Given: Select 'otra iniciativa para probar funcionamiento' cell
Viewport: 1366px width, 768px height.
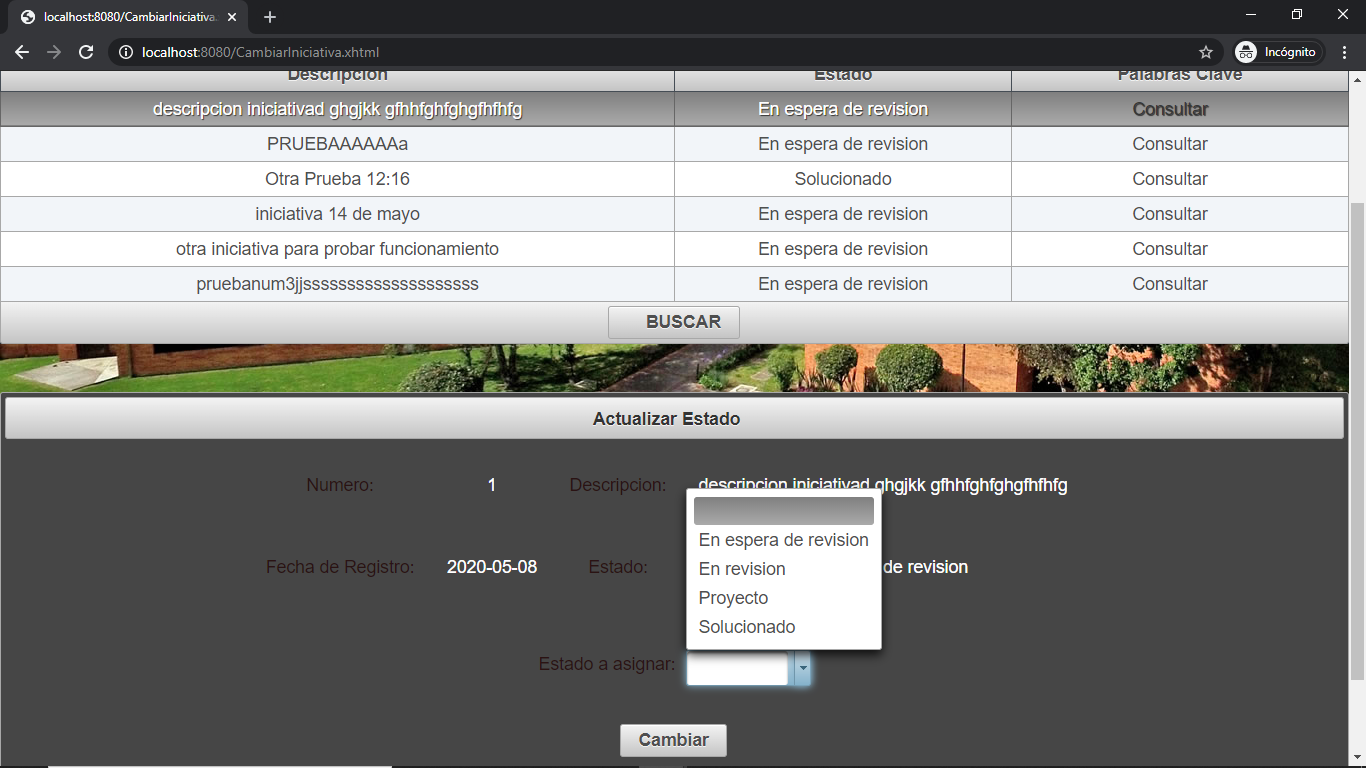Looking at the screenshot, I should (x=337, y=249).
